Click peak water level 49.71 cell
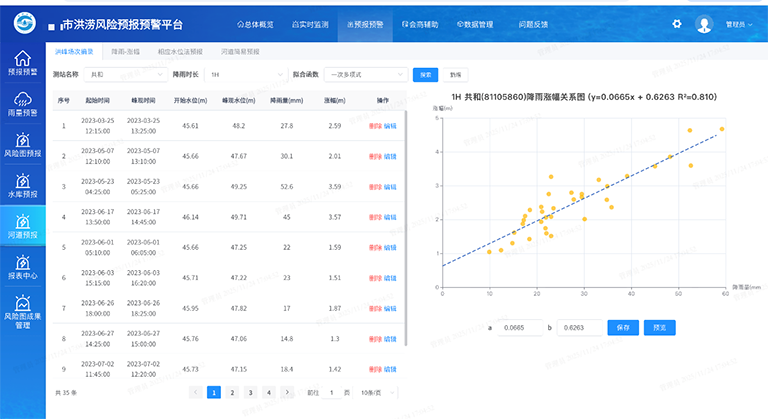Screen dimensions: 768x419 tap(239, 217)
